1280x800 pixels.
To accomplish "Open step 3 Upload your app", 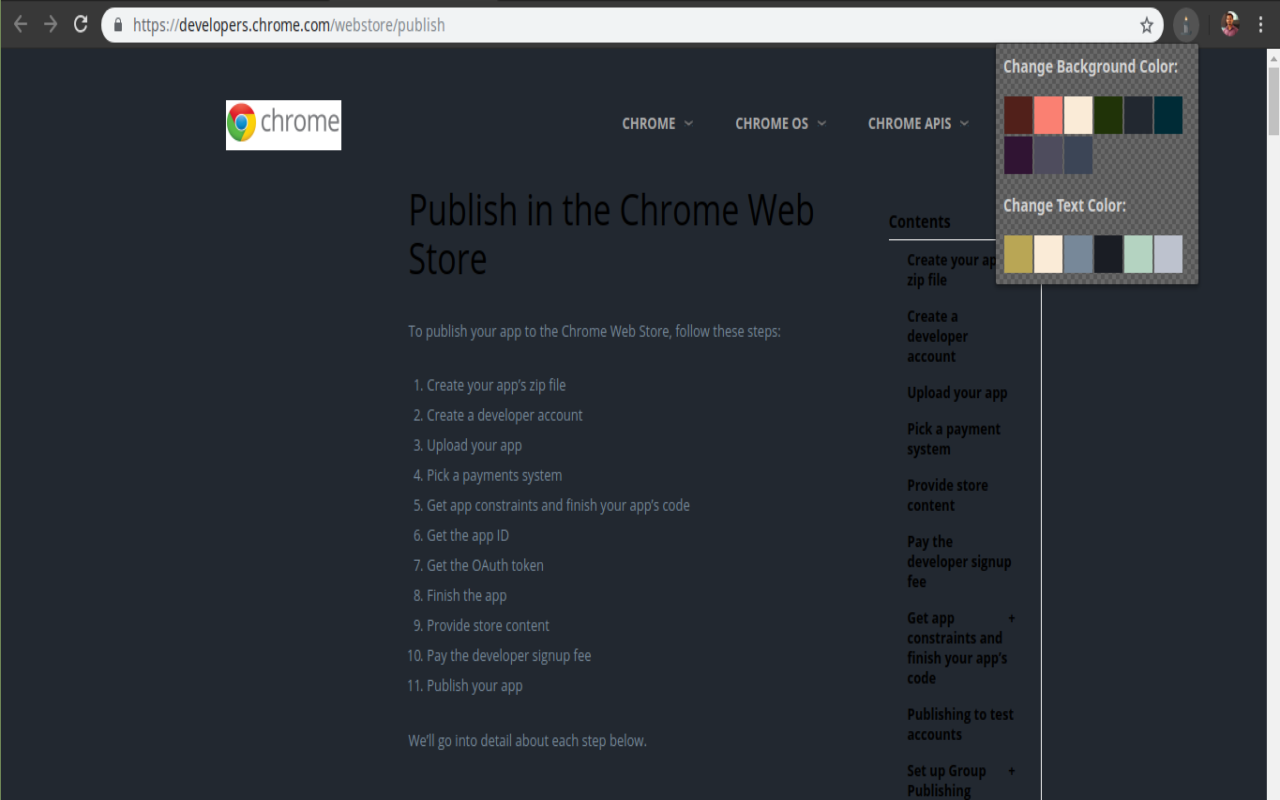I will click(x=474, y=445).
